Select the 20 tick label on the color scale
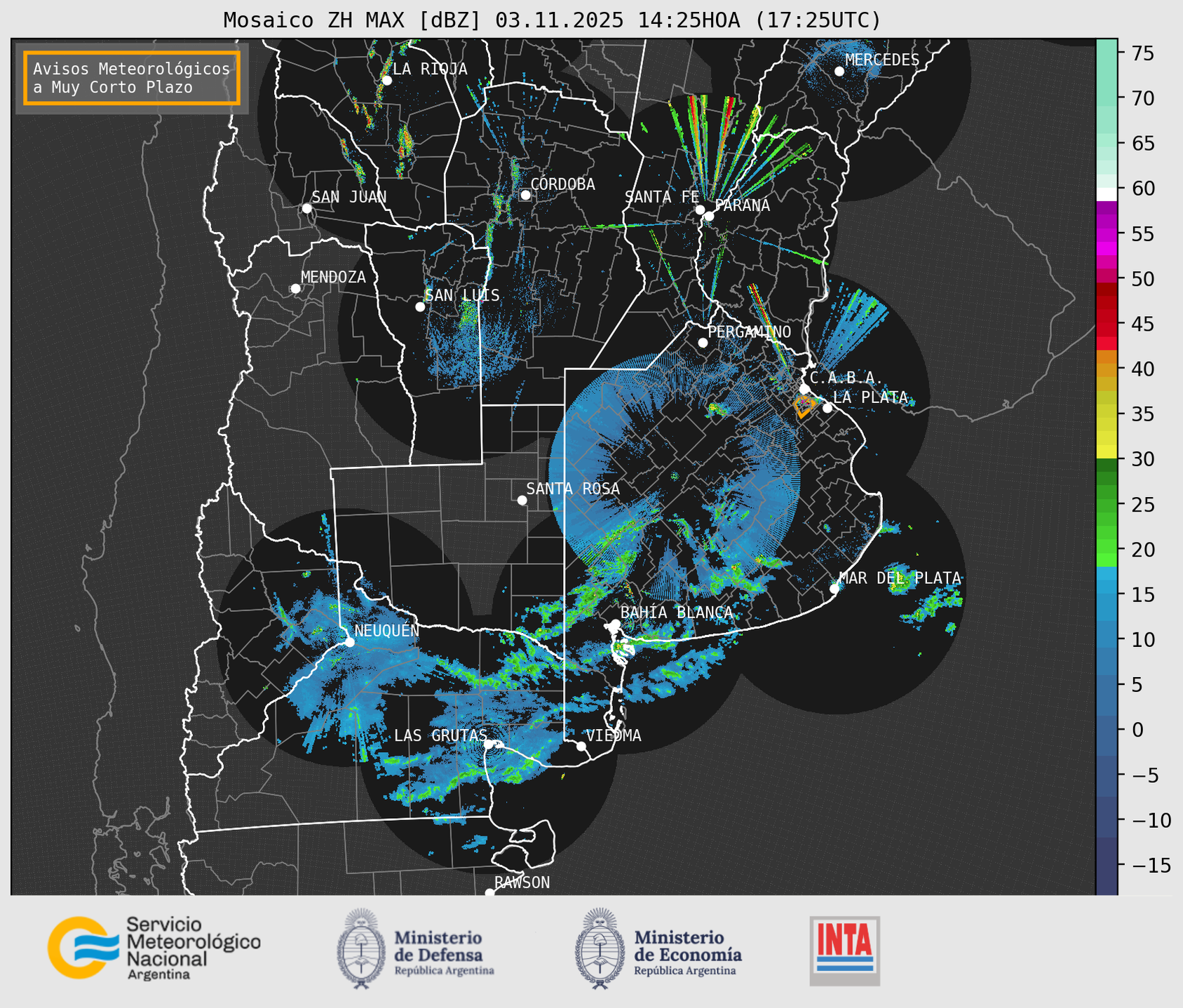The image size is (1183, 1008). pos(1142,550)
